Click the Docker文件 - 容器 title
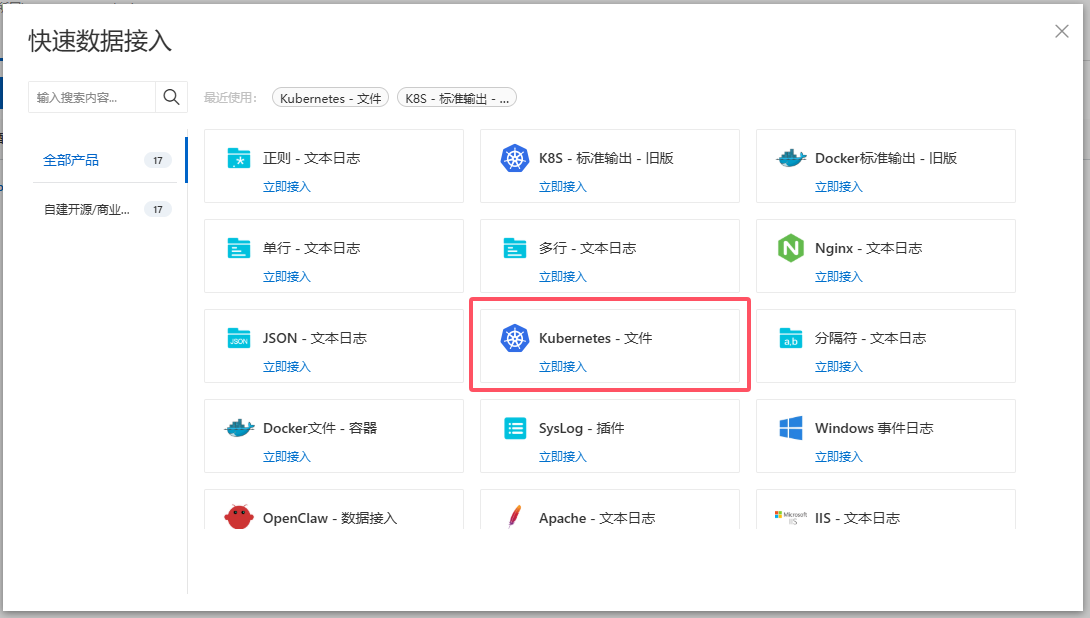 tap(320, 428)
